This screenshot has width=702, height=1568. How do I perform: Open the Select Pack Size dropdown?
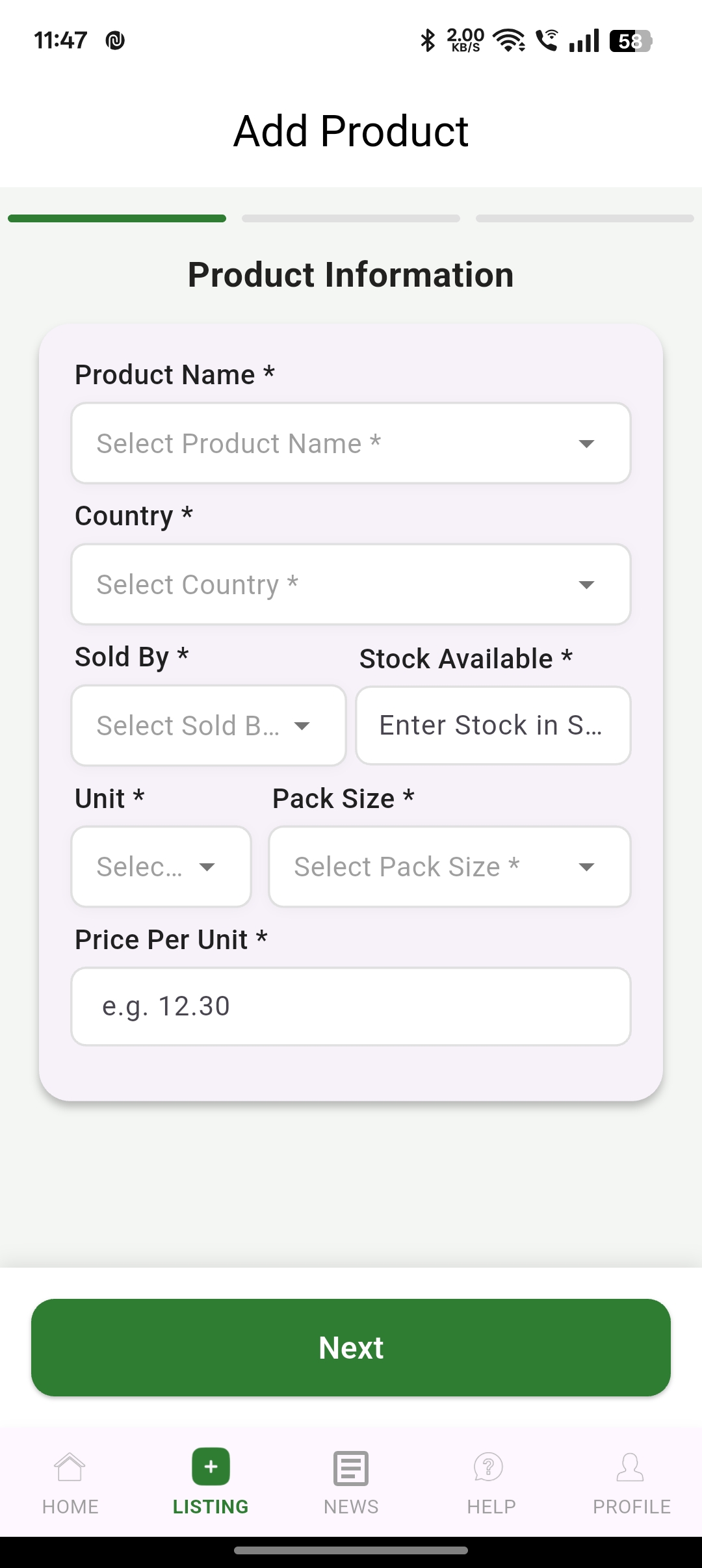[x=450, y=867]
